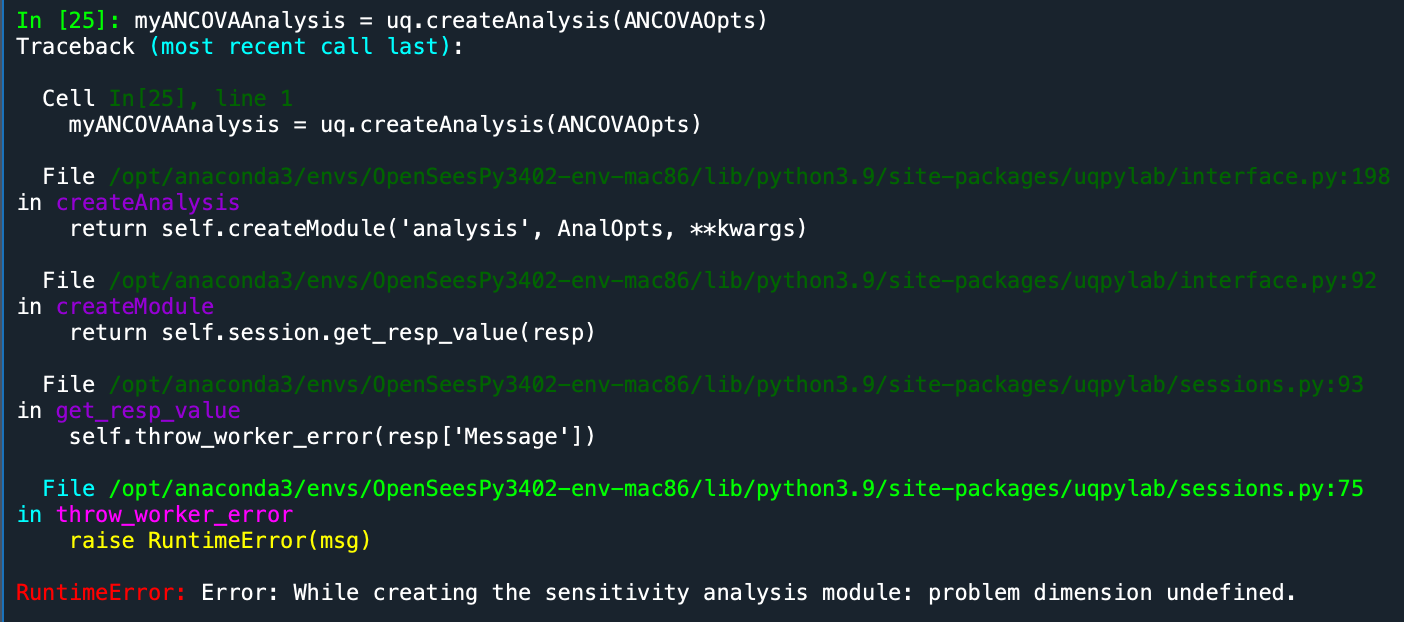Click uq.createAnalysis(ANCOVAOpts) in traceback cell echo
Viewport: 1404px width, 622px height.
[x=511, y=124]
